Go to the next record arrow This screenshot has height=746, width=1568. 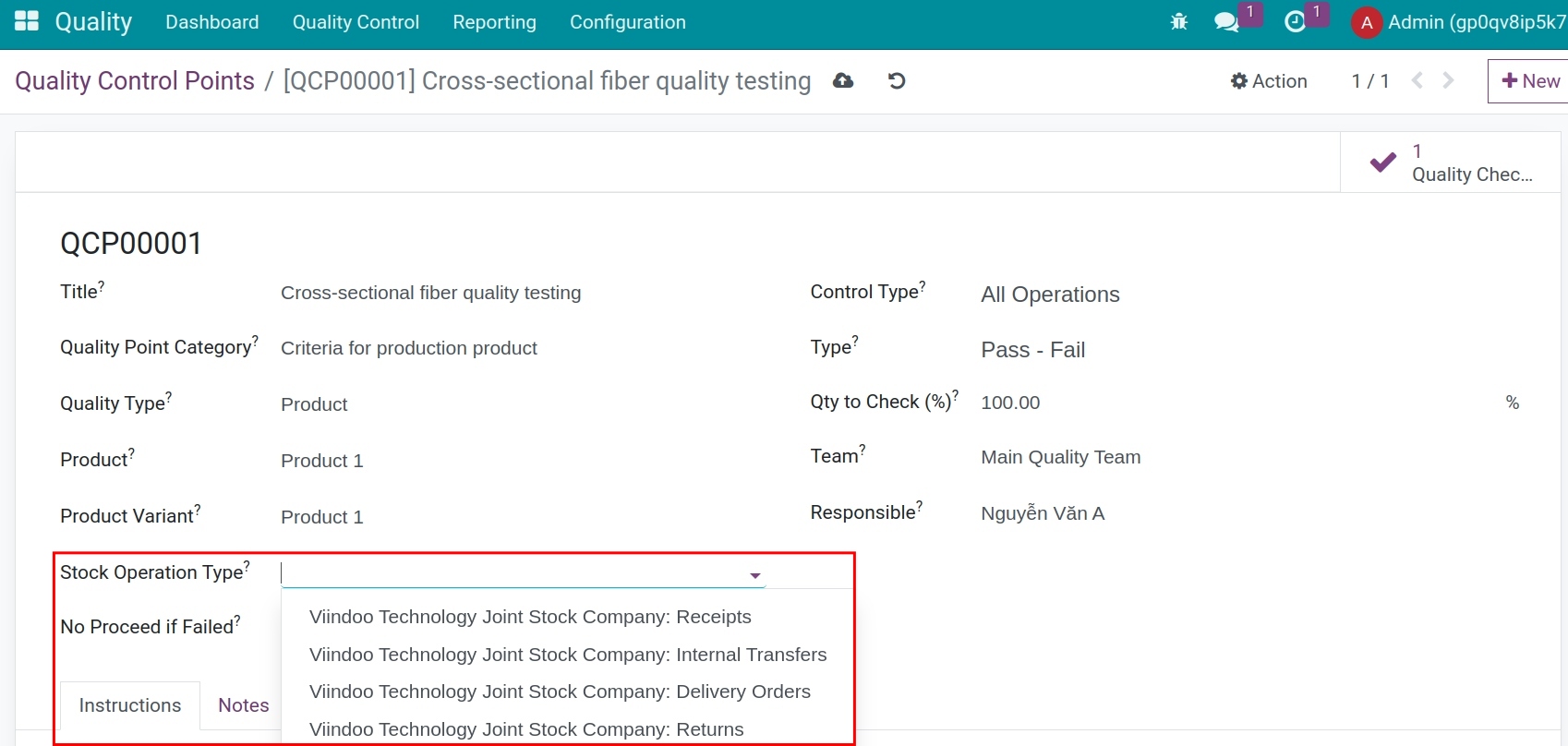(1448, 81)
